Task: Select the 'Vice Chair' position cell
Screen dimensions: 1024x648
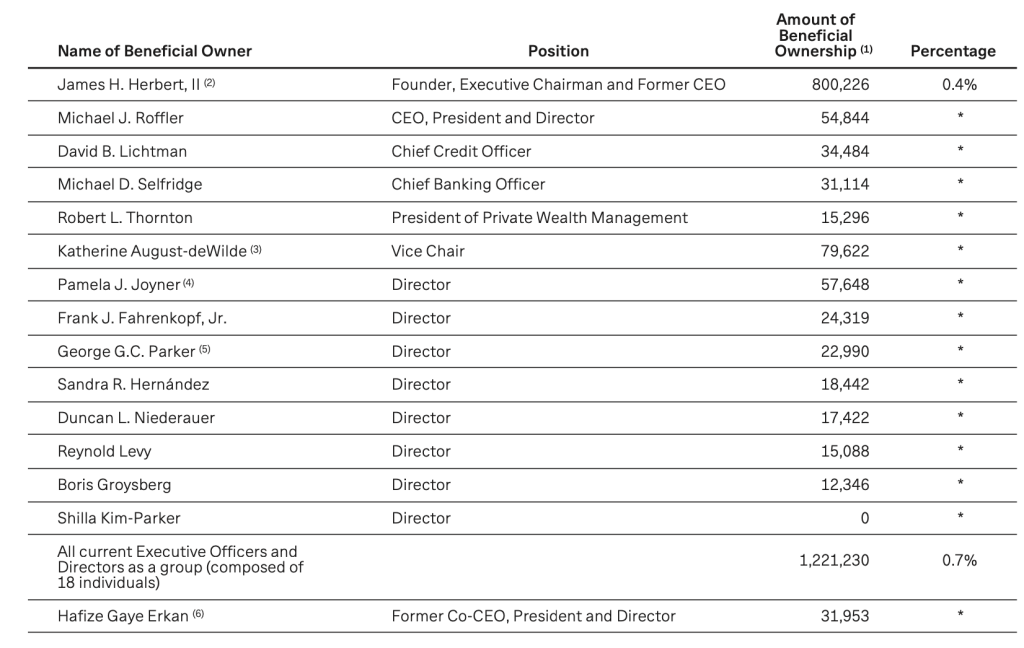Action: tap(428, 251)
